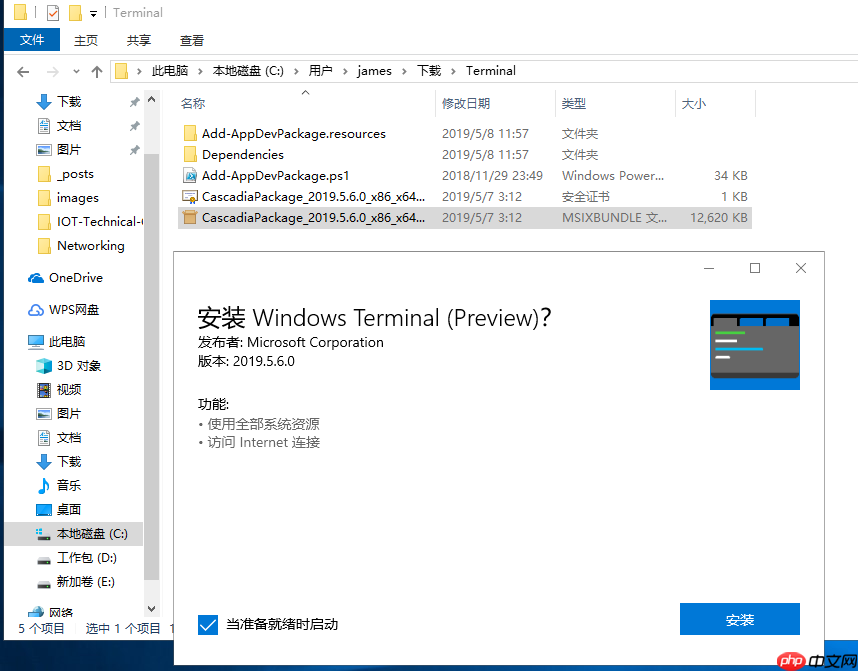The image size is (858, 671).
Task: Click the Install (安装) button
Action: tap(739, 619)
